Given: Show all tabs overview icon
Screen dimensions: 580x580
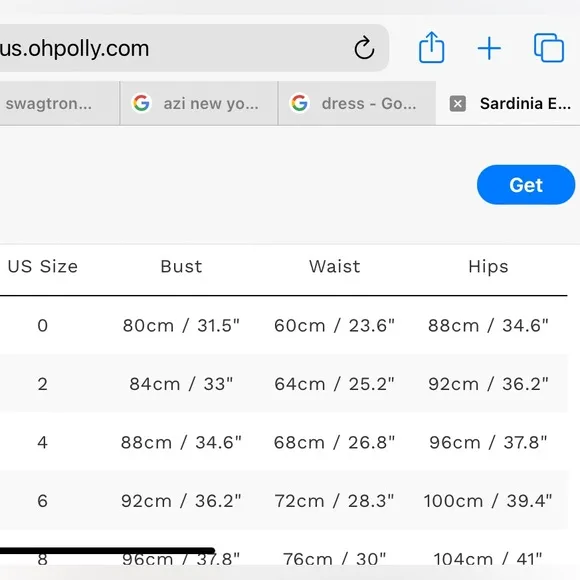Looking at the screenshot, I should 549,48.
